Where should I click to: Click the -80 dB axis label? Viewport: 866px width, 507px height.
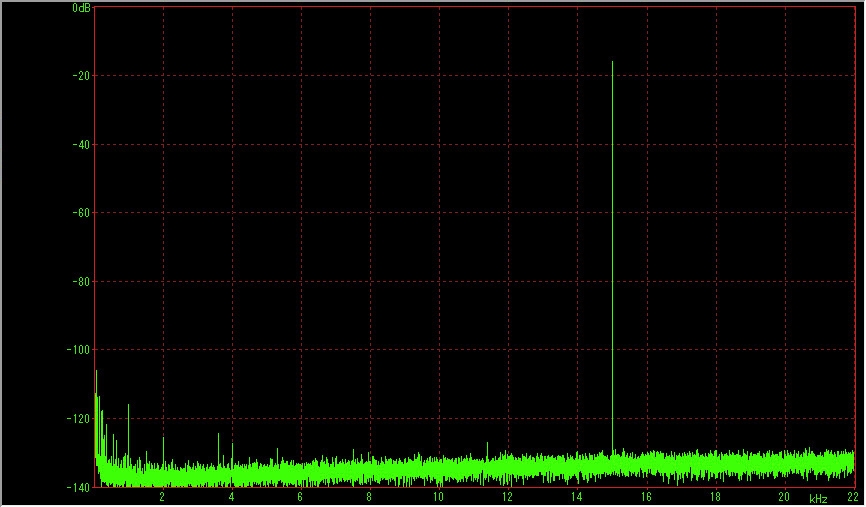[x=82, y=282]
